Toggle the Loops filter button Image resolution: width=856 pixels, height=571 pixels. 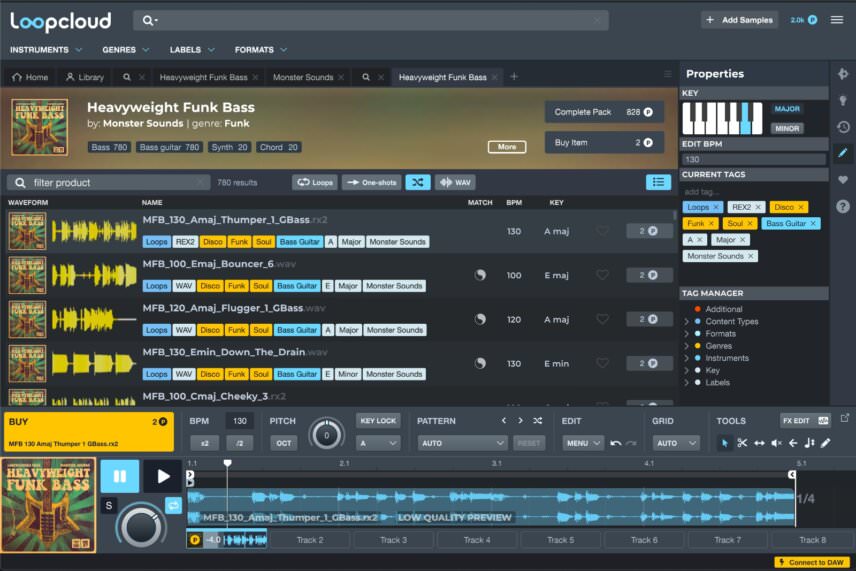(315, 182)
